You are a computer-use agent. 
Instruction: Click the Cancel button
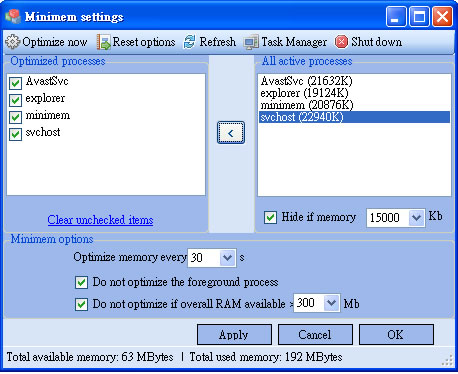tap(315, 335)
